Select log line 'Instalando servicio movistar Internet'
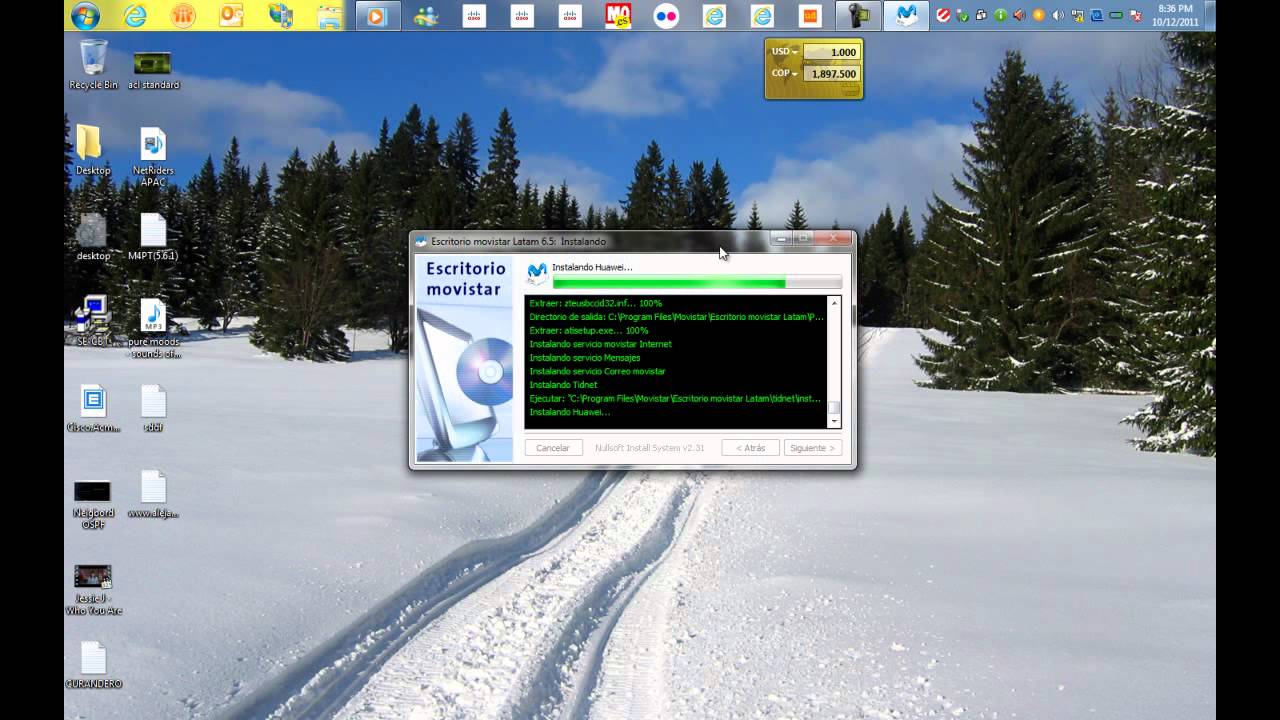 (x=601, y=344)
